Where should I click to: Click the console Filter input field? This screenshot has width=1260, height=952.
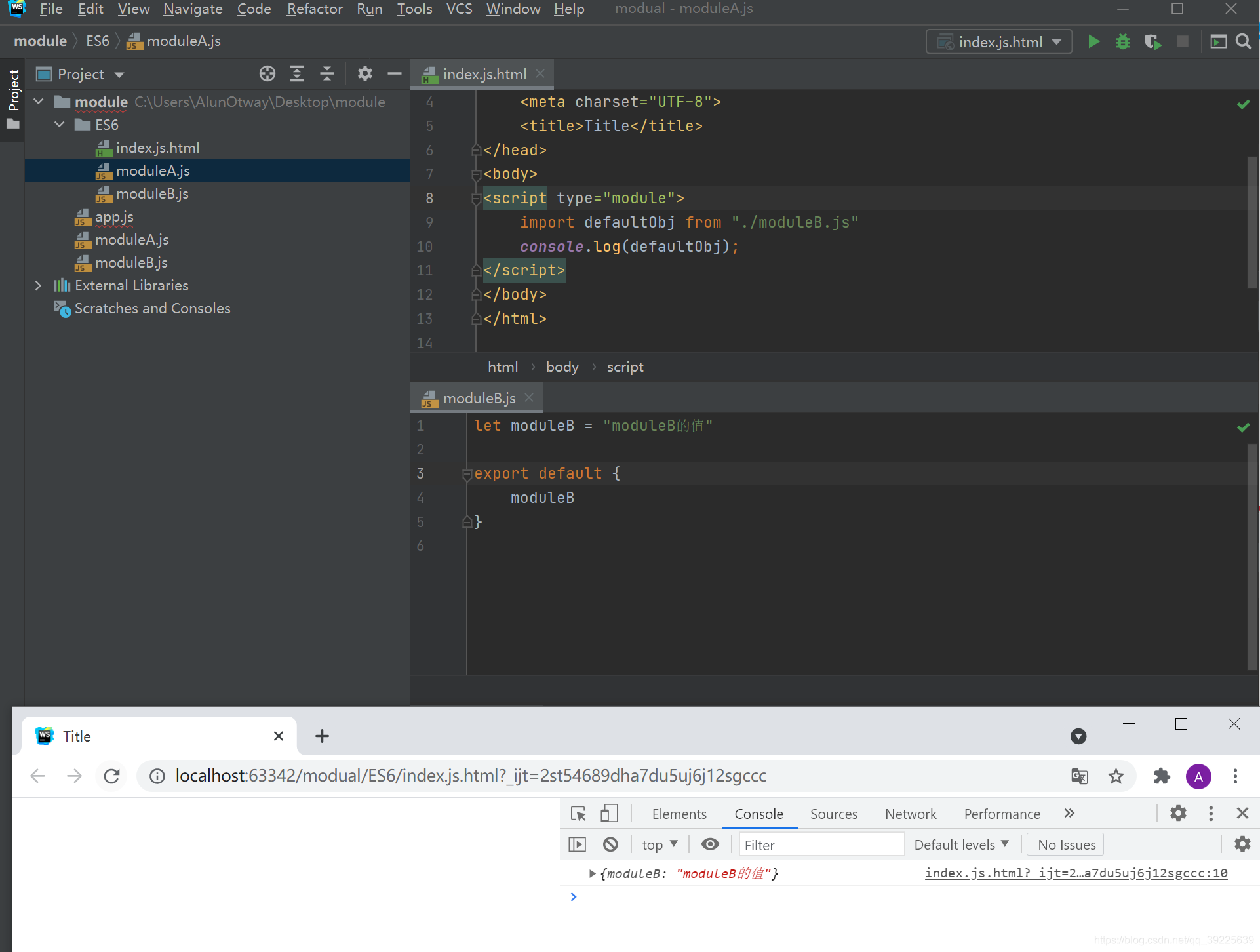821,844
